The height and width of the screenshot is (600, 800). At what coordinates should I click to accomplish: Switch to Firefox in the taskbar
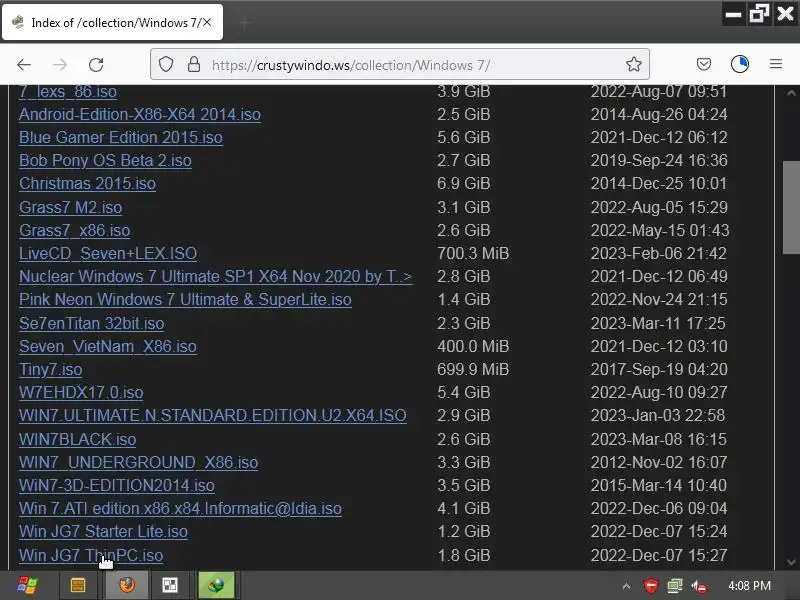point(127,585)
